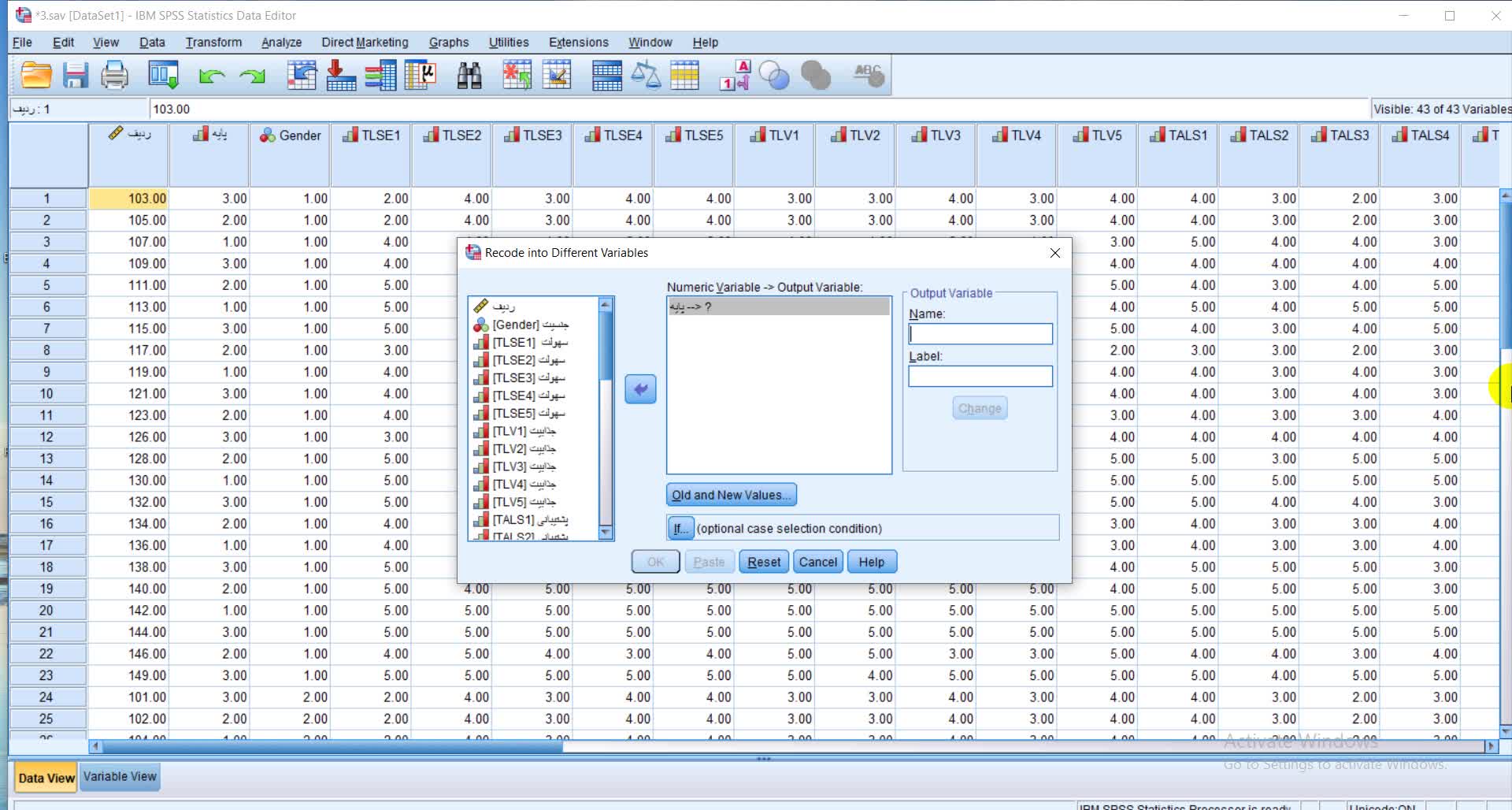
Task: Click the Value Labels icon in toolbar
Action: [x=734, y=76]
